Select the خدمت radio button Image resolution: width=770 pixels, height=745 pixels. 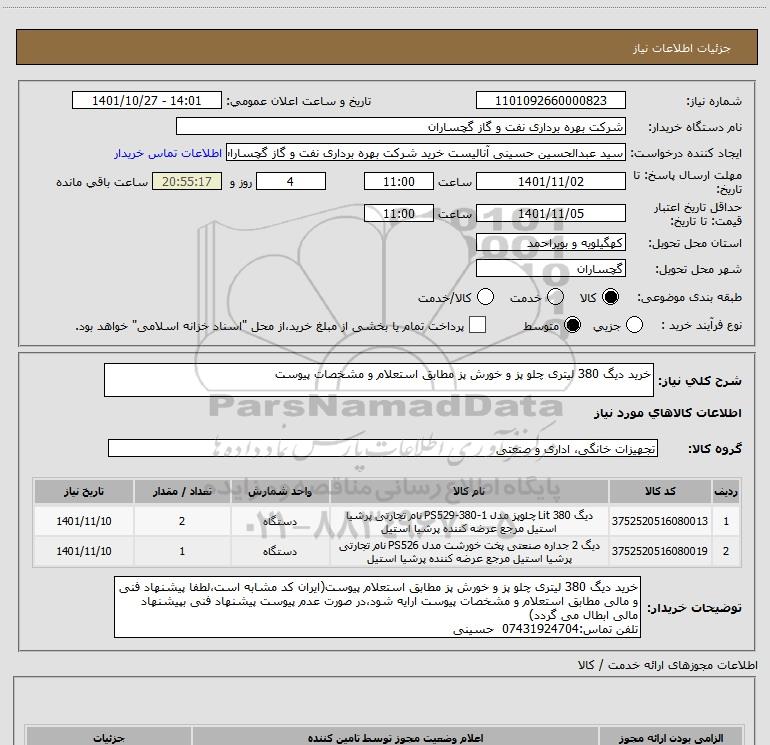click(x=555, y=297)
